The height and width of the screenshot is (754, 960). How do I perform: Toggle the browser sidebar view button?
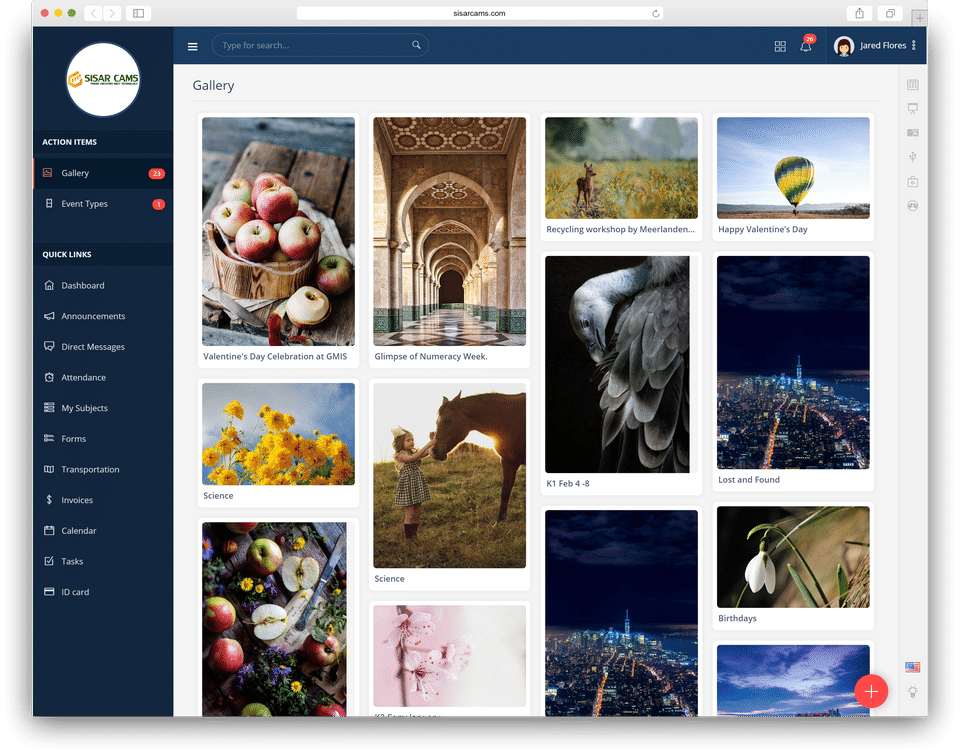pos(138,13)
